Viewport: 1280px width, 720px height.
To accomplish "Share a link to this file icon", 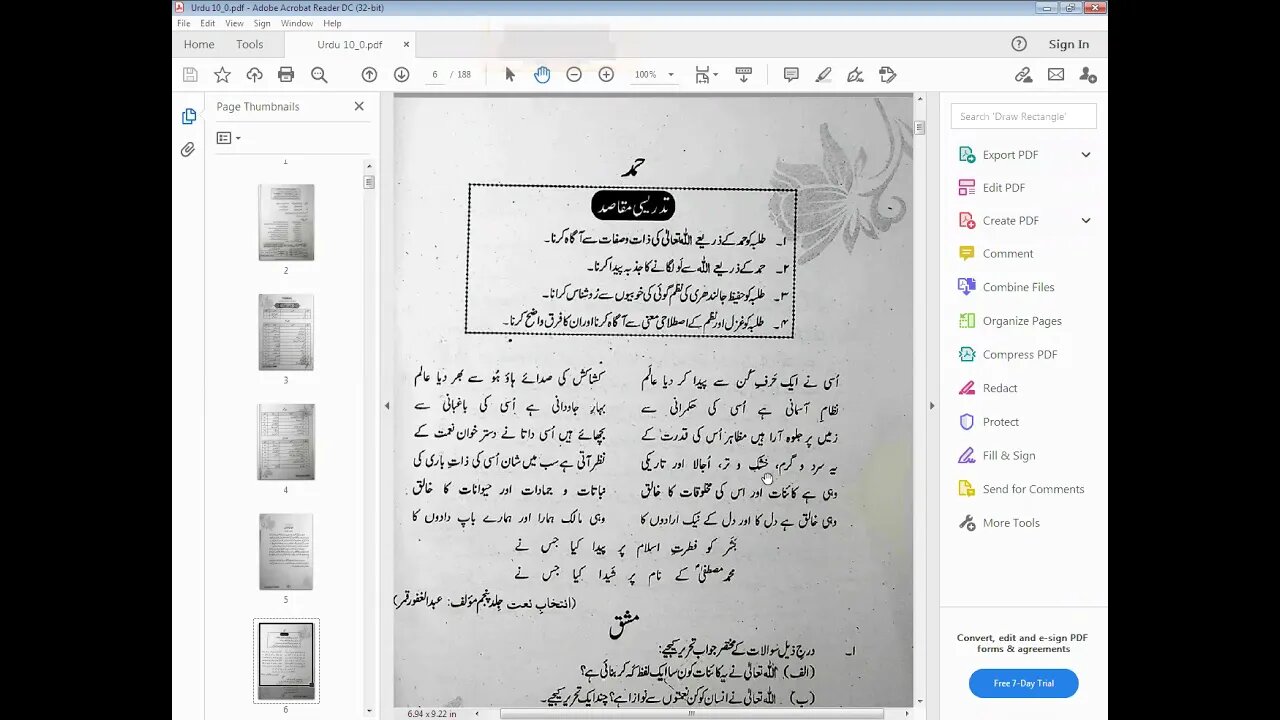I will tap(1023, 75).
